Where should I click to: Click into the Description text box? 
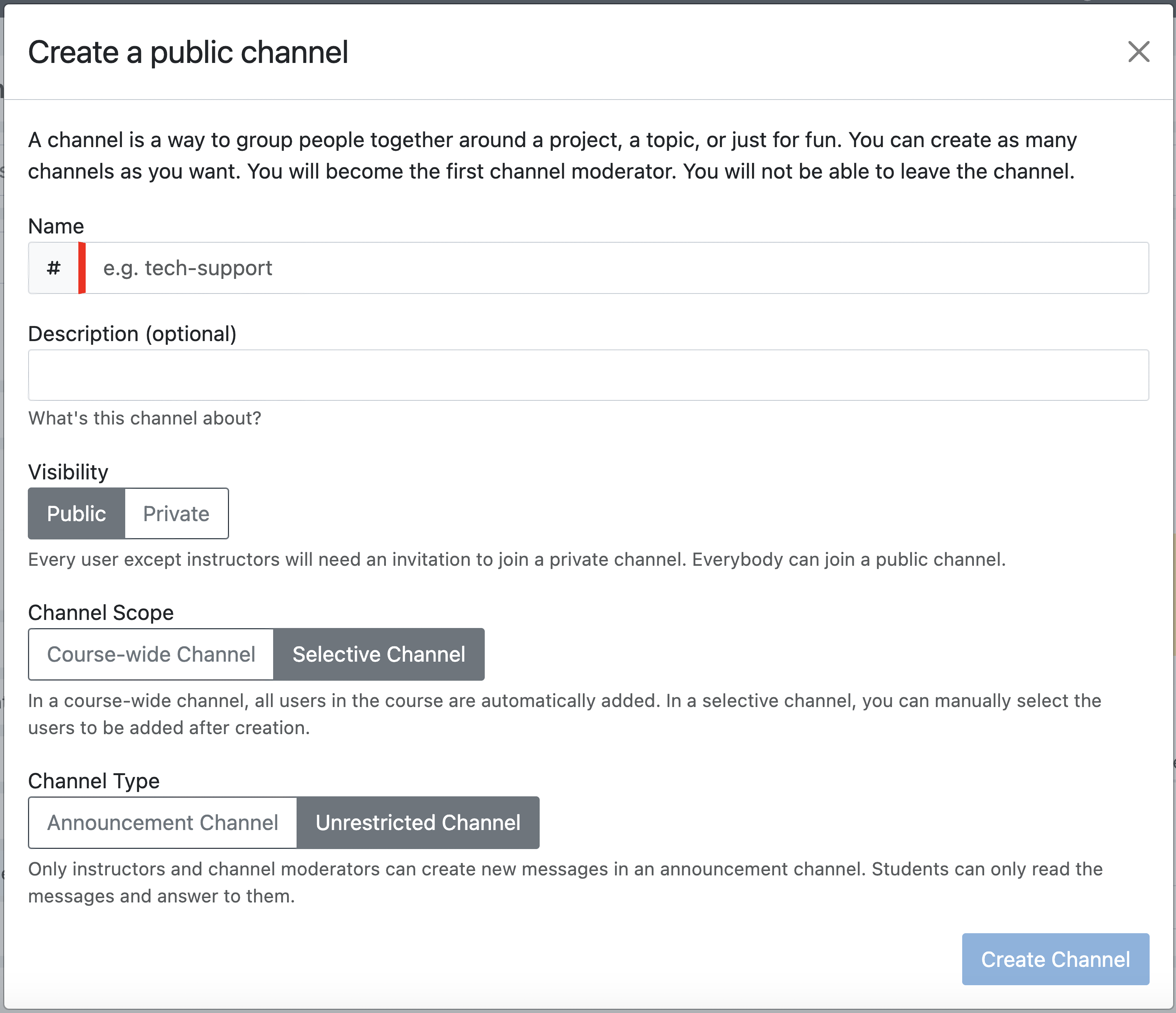[588, 375]
